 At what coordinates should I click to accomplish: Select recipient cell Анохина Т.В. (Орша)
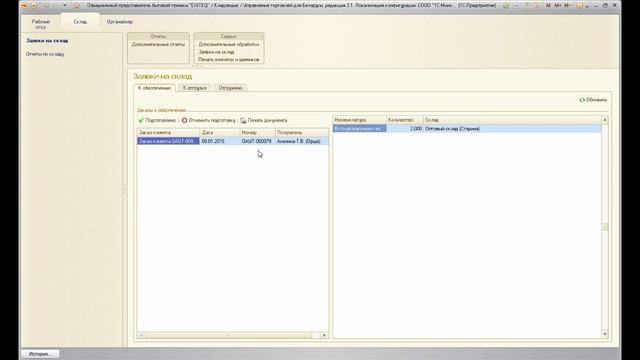pyautogui.click(x=302, y=141)
